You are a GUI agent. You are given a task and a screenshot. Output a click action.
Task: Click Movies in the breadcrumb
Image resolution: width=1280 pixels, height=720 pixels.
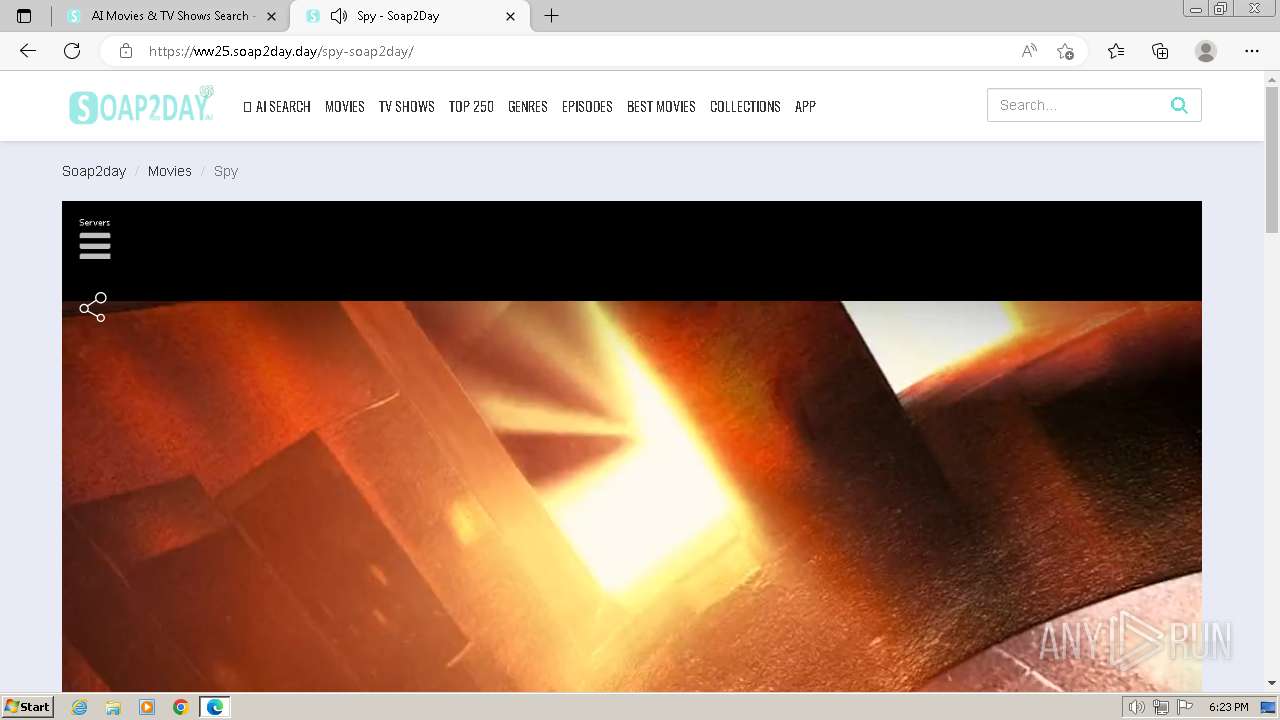click(170, 171)
